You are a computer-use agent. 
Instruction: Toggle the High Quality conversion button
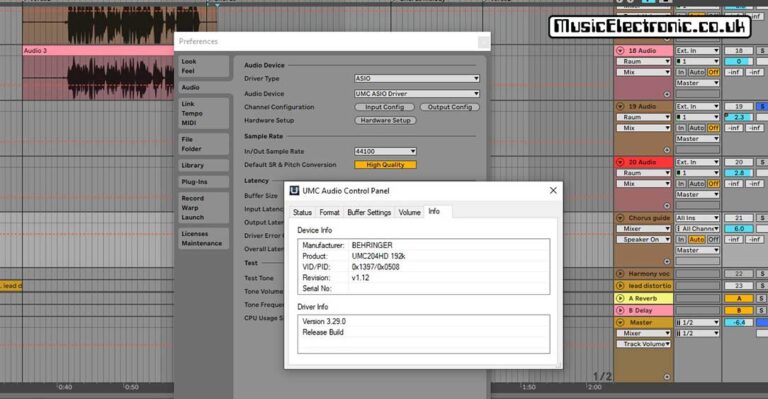(x=385, y=165)
